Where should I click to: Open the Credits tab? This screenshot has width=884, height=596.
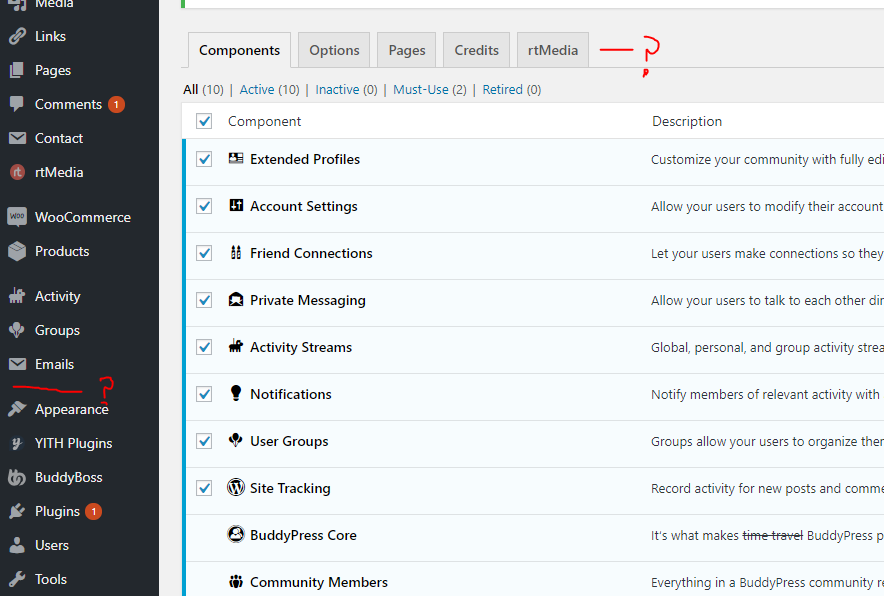pos(476,50)
